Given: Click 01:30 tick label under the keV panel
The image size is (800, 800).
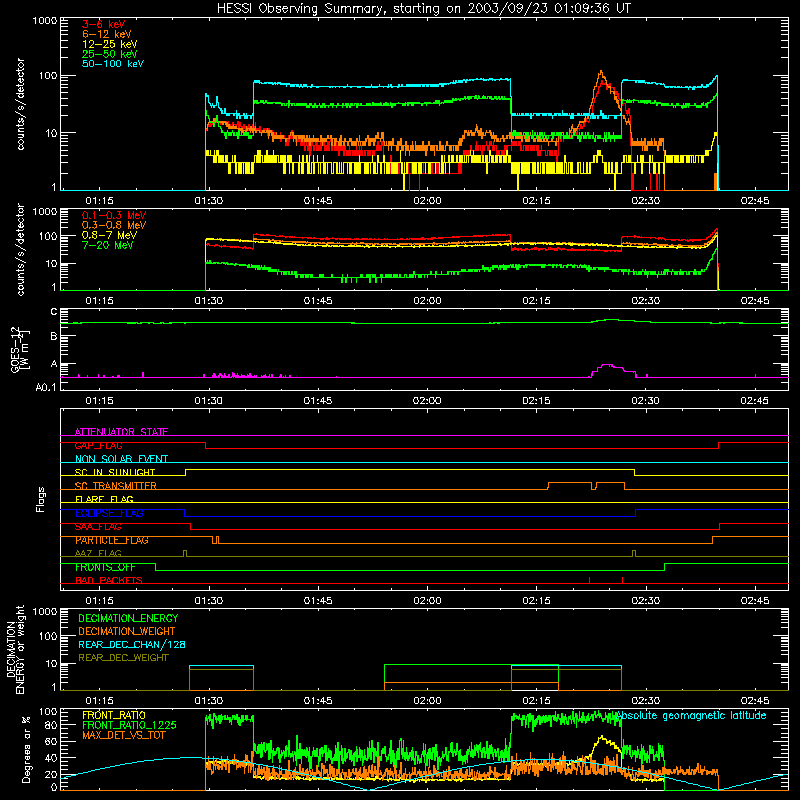Looking at the screenshot, I should point(209,201).
